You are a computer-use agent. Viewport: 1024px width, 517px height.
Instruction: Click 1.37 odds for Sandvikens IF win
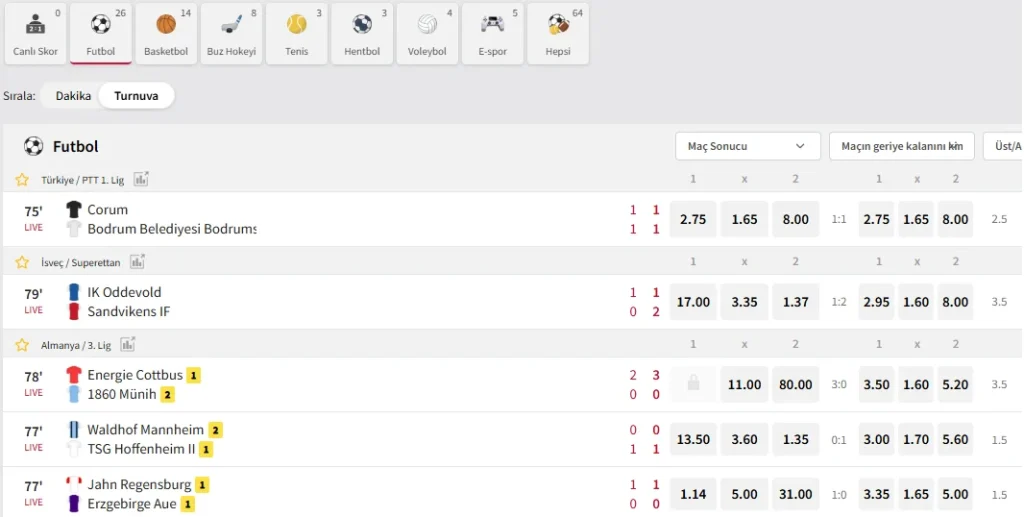point(795,302)
